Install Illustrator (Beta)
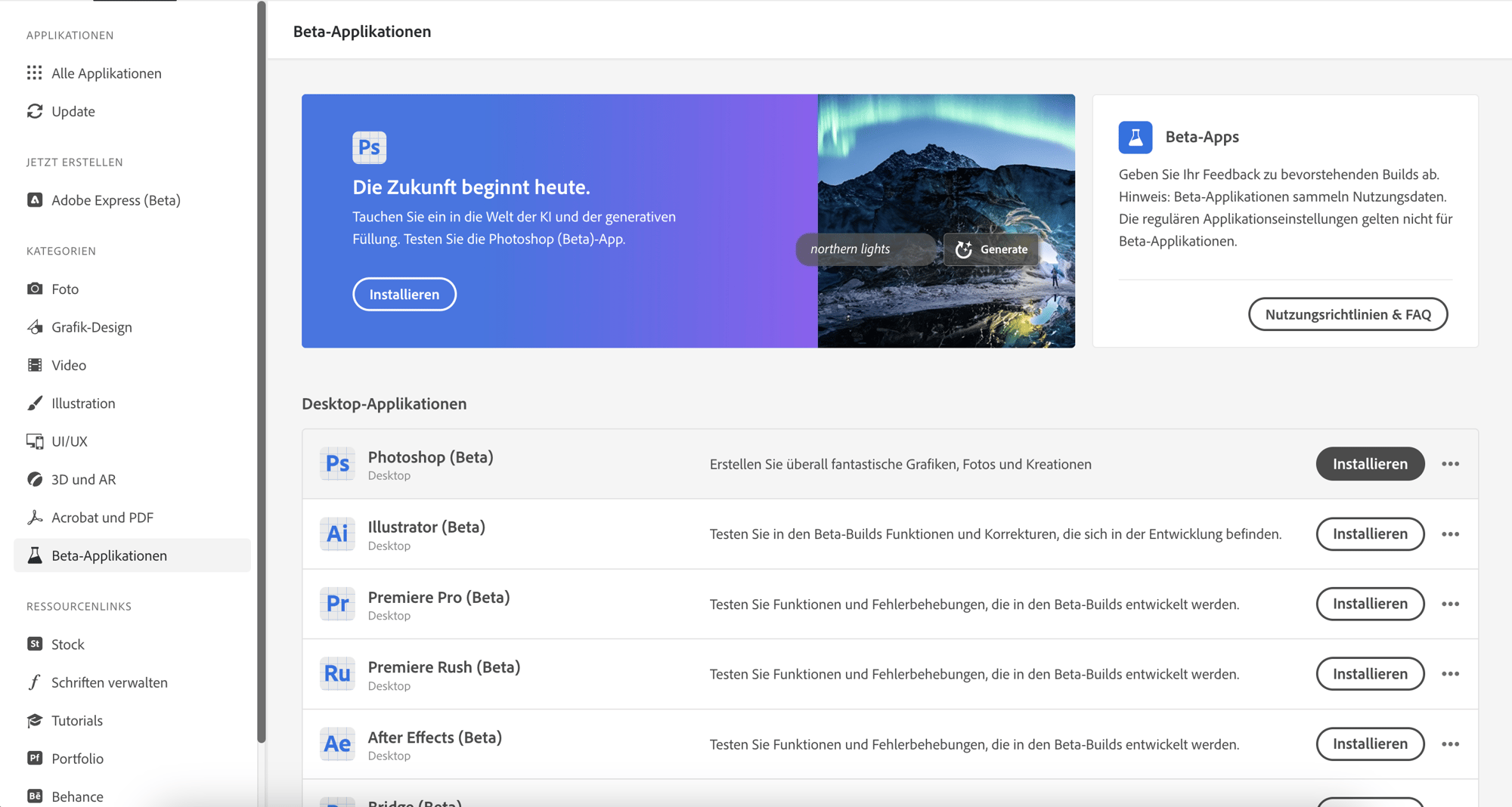 click(x=1370, y=534)
